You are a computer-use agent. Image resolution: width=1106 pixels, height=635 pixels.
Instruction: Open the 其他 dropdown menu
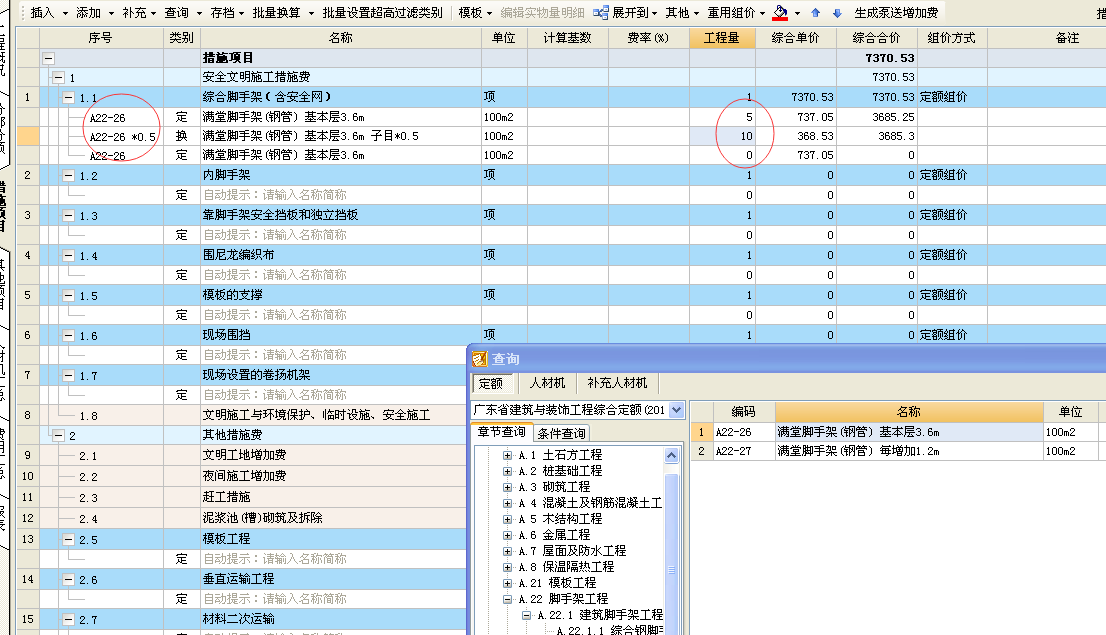tap(682, 13)
